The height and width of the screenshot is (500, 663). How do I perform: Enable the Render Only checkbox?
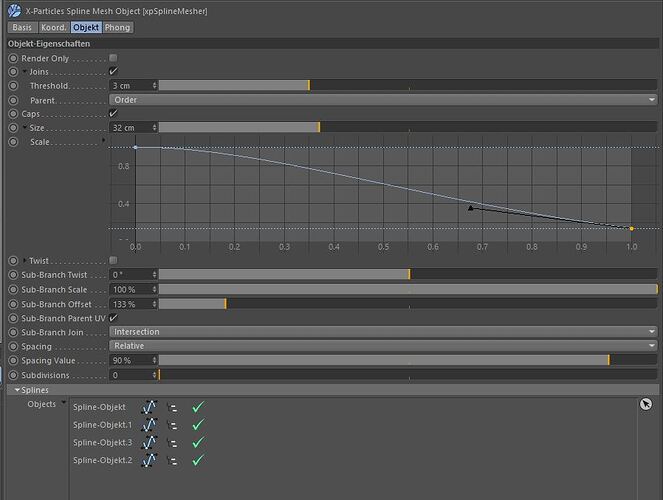[x=113, y=58]
